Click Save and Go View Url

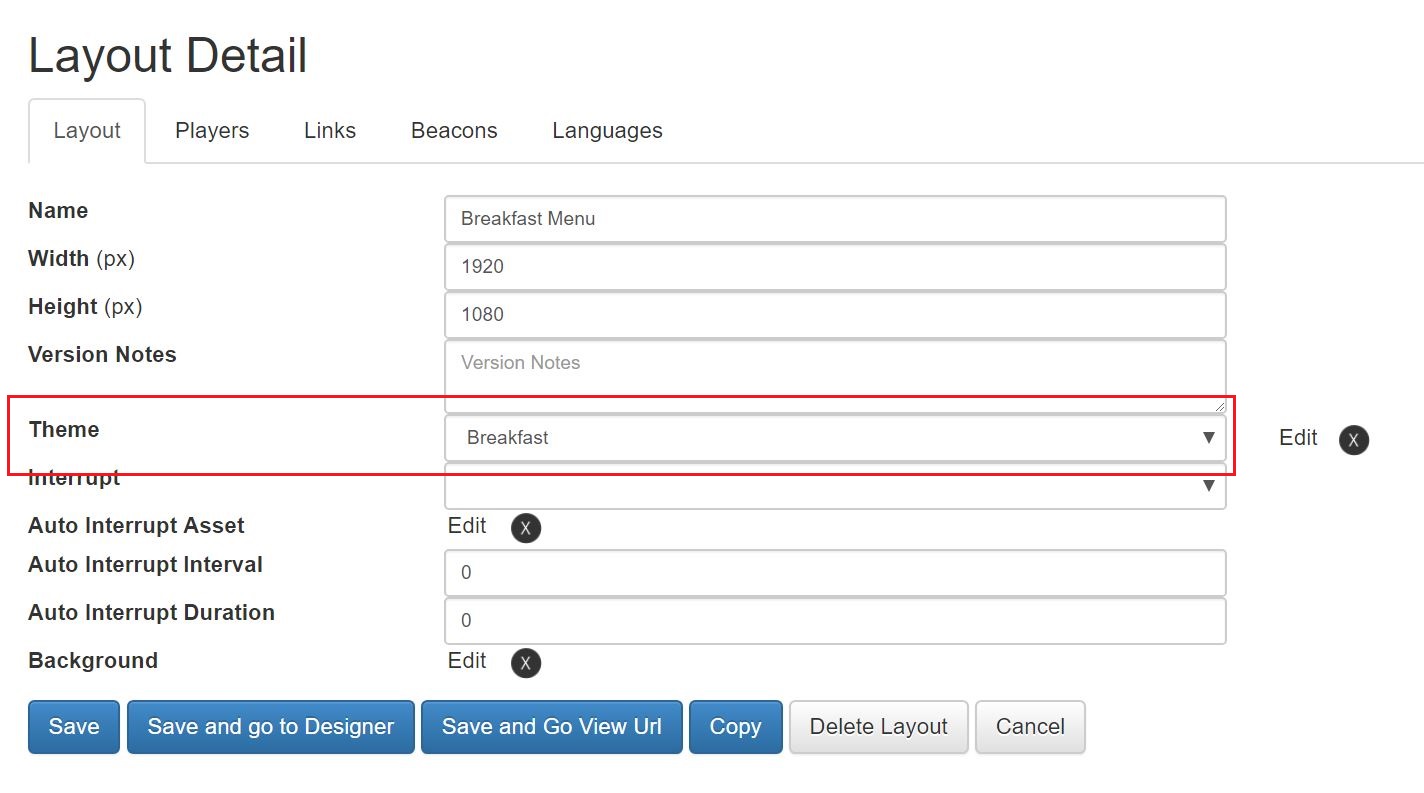coord(552,727)
